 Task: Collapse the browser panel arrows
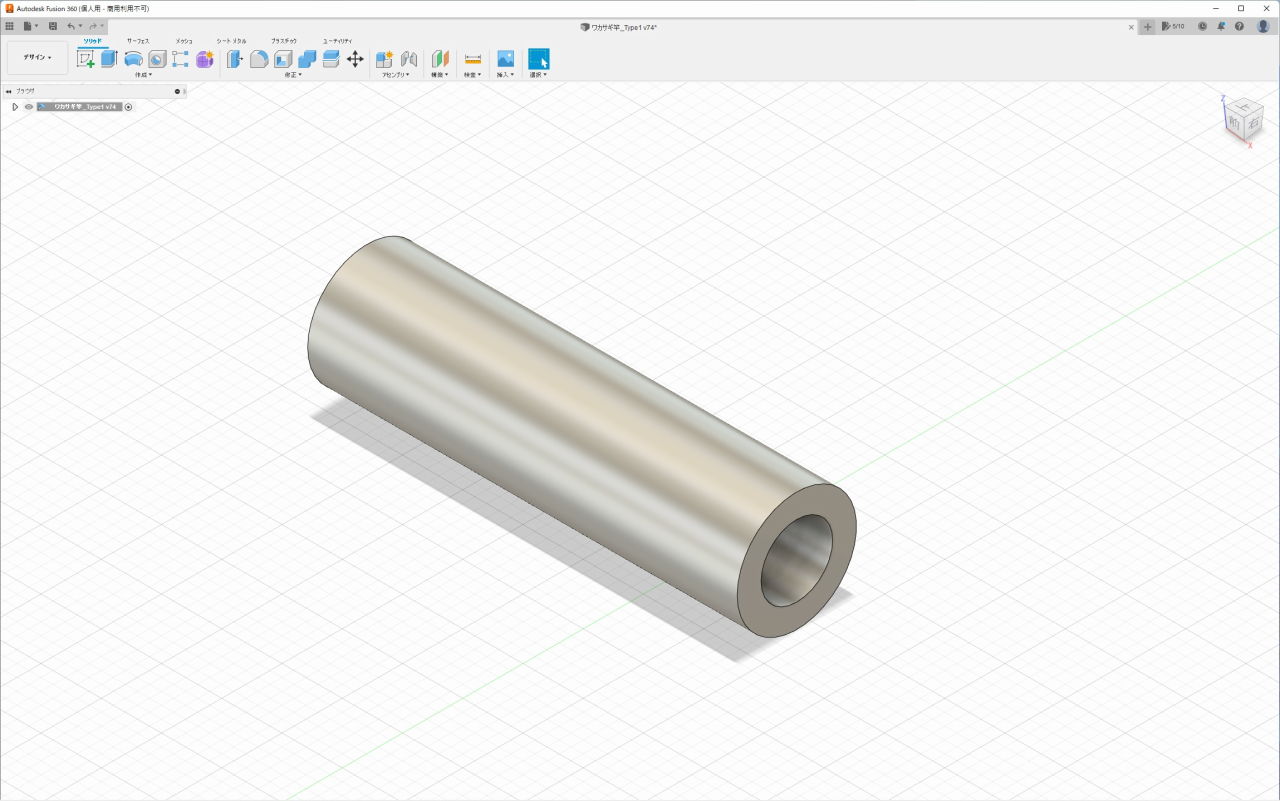8,91
